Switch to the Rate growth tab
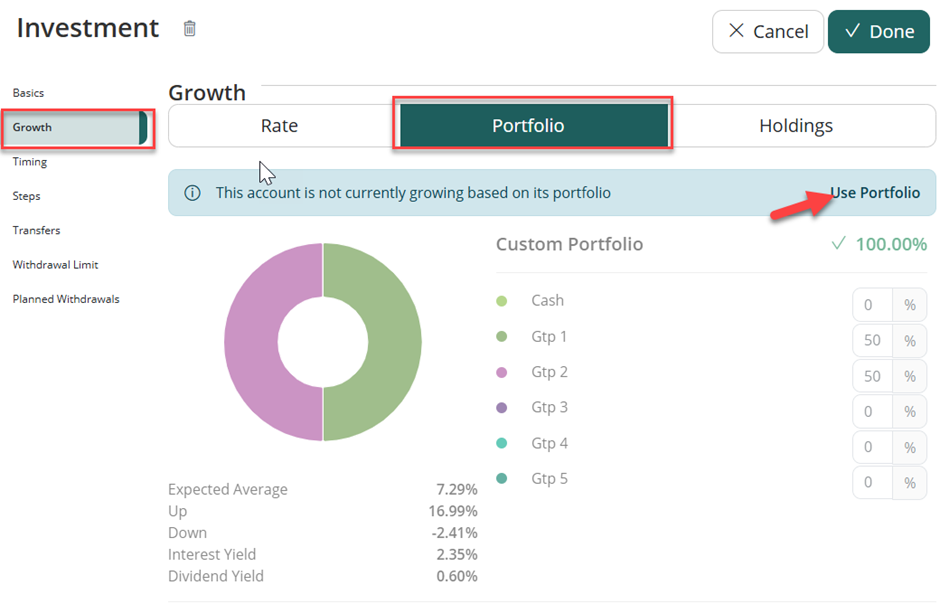The height and width of the screenshot is (604, 940). pyautogui.click(x=279, y=126)
